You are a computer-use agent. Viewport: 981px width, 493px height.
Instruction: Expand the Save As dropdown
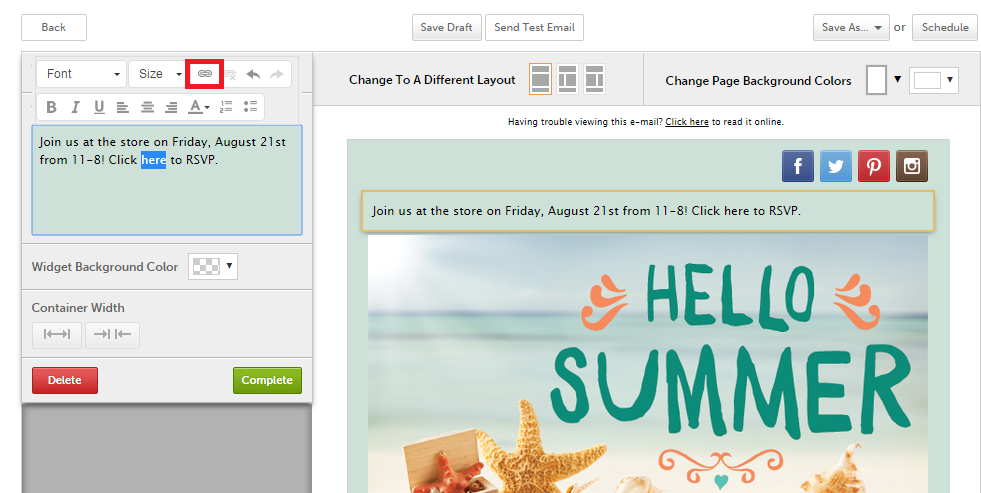[x=851, y=28]
